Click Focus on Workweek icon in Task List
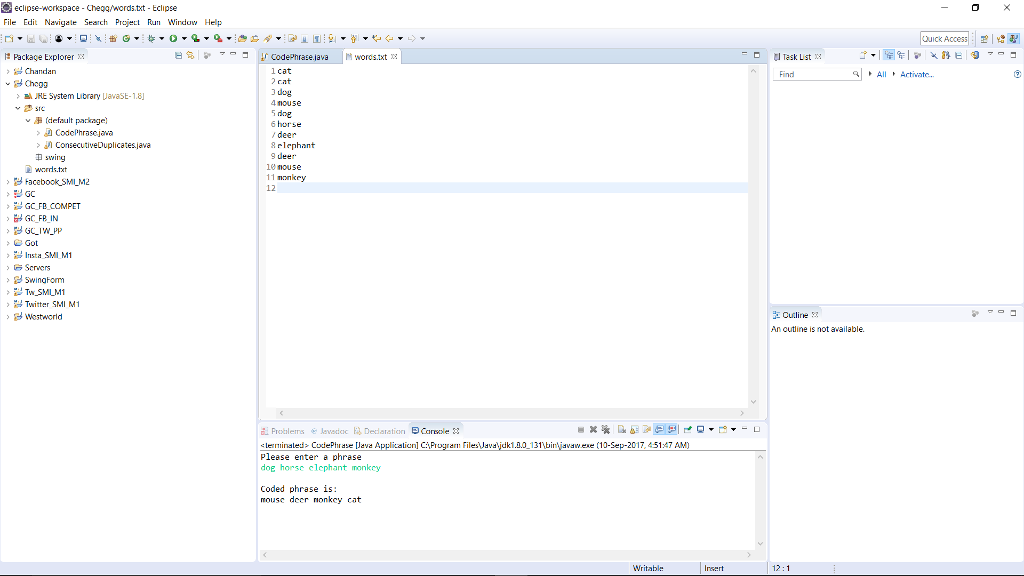Image resolution: width=1024 pixels, height=576 pixels. 918,56
